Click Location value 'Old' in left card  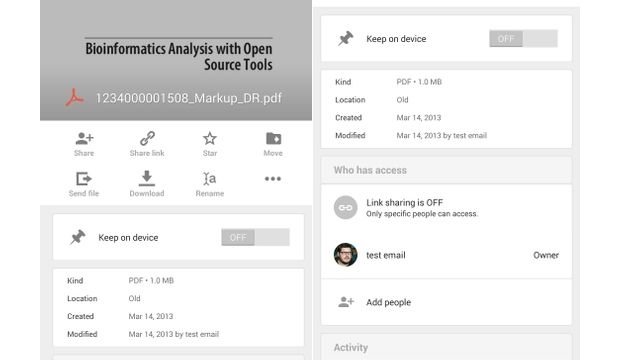[x=134, y=298]
